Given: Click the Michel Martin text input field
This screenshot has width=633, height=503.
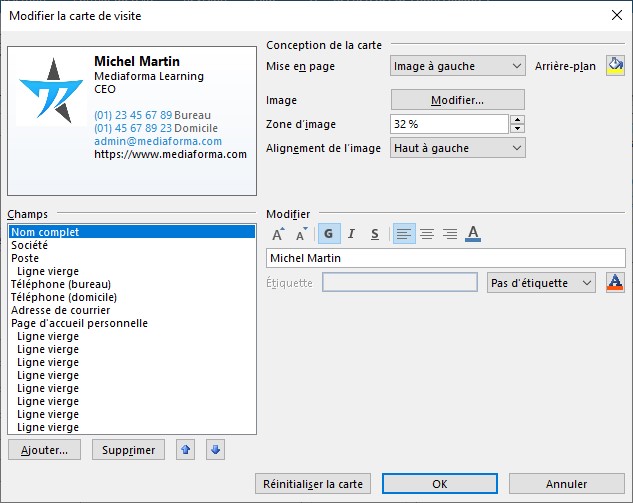Looking at the screenshot, I should (x=445, y=258).
